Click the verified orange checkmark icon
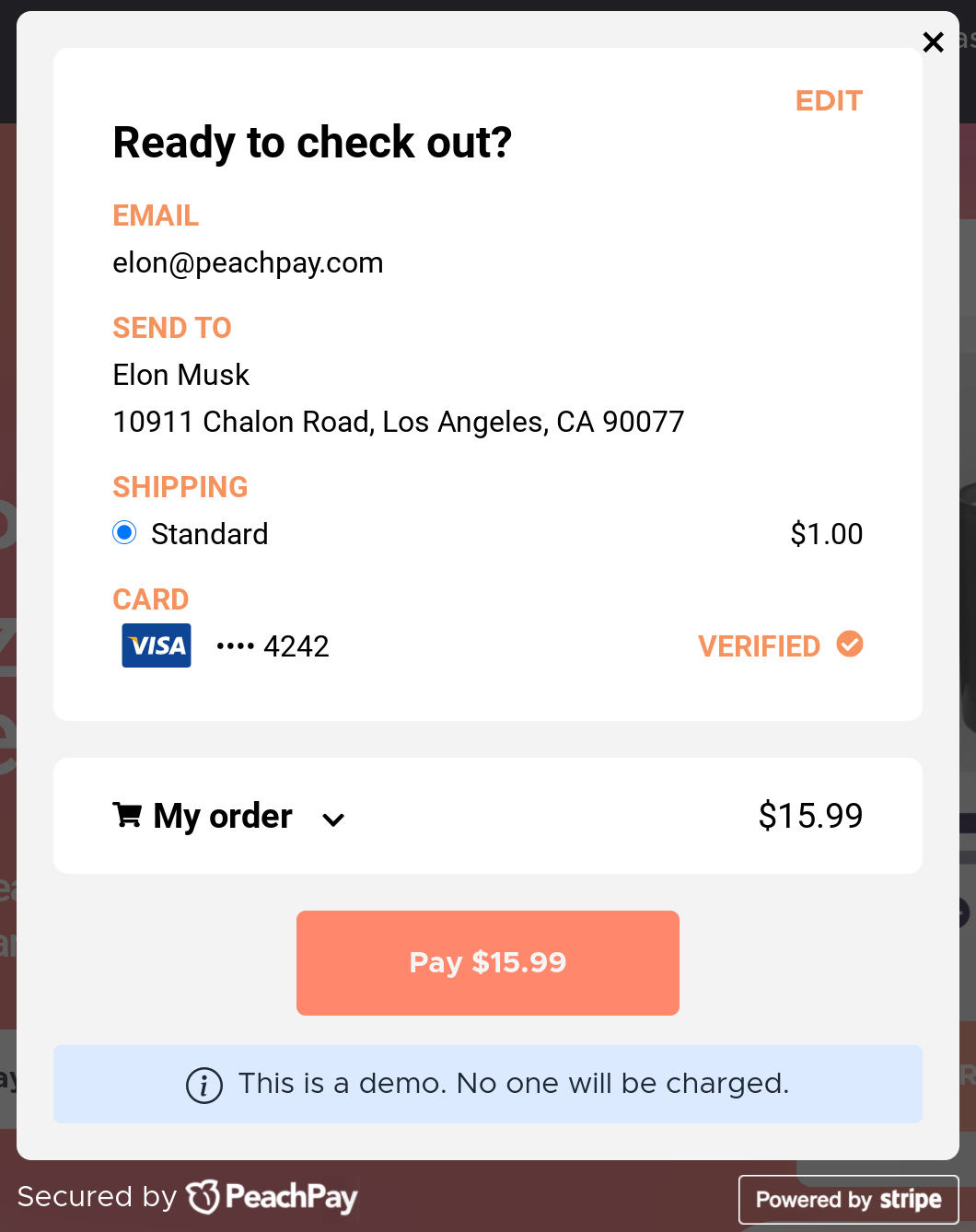 850,645
